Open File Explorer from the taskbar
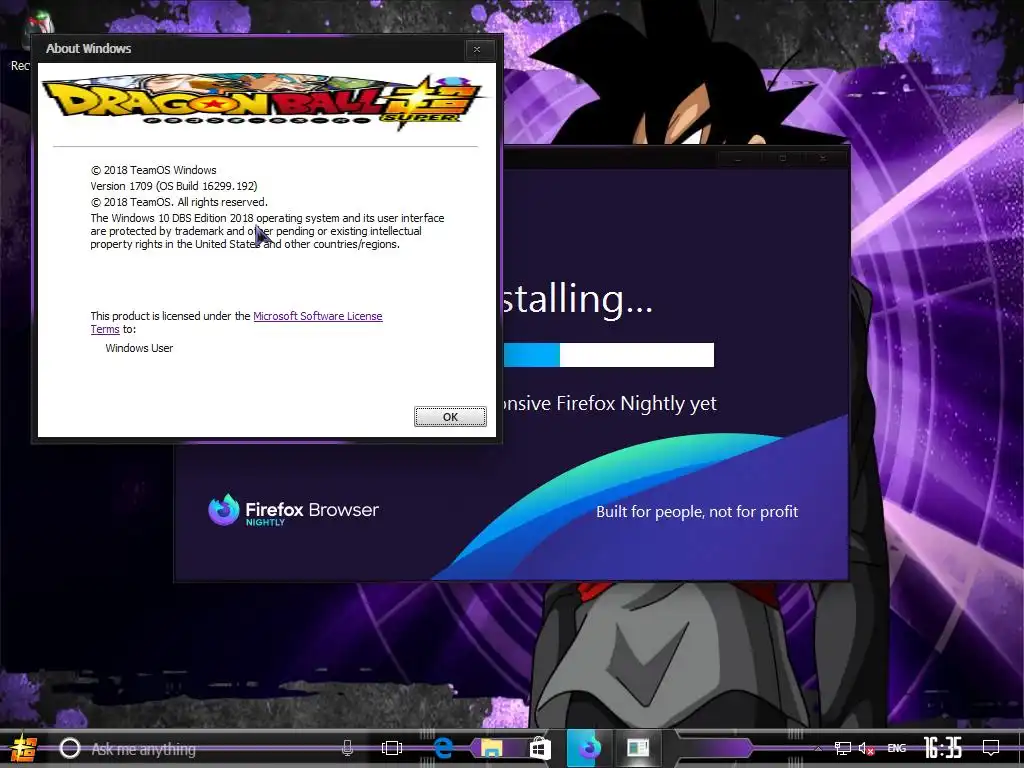1024x768 pixels. pyautogui.click(x=491, y=748)
